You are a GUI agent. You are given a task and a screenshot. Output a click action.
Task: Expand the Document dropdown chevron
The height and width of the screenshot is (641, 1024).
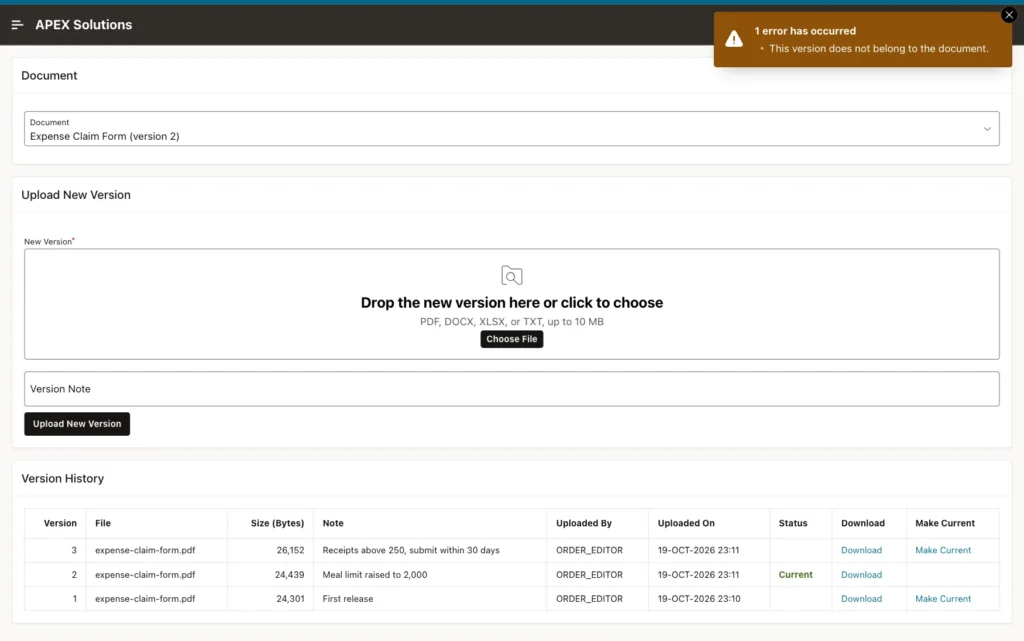[987, 129]
